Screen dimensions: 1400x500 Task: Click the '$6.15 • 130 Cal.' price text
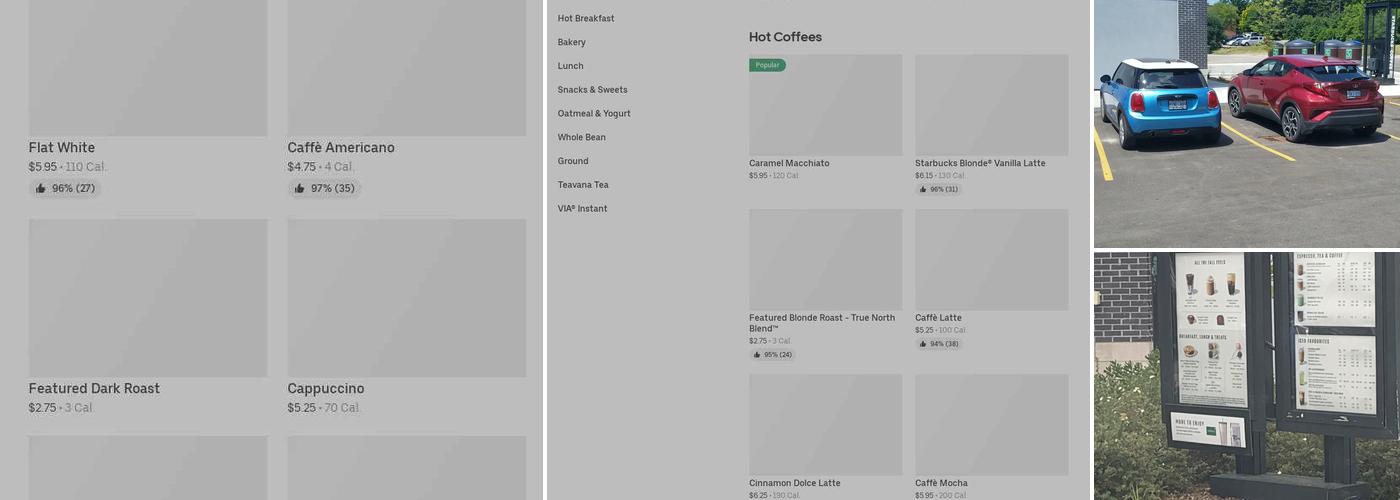pos(940,176)
